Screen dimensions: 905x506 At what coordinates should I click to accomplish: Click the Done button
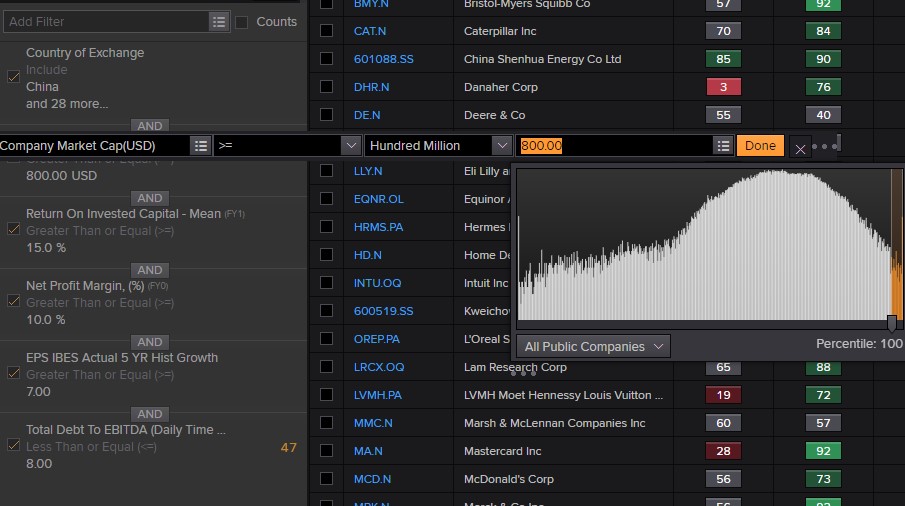(760, 145)
